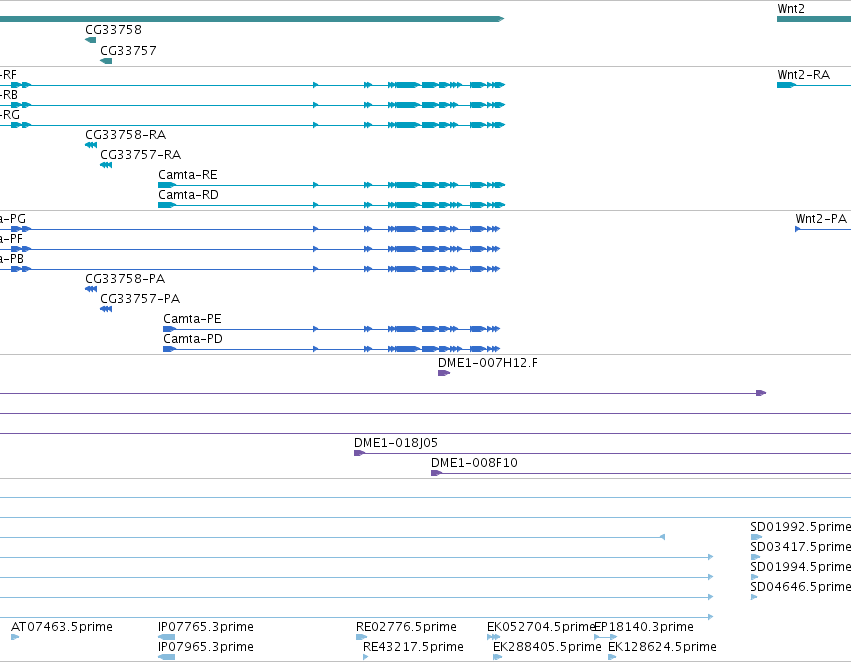
Task: Select the first exon of Camta-PD
Action: point(169,349)
